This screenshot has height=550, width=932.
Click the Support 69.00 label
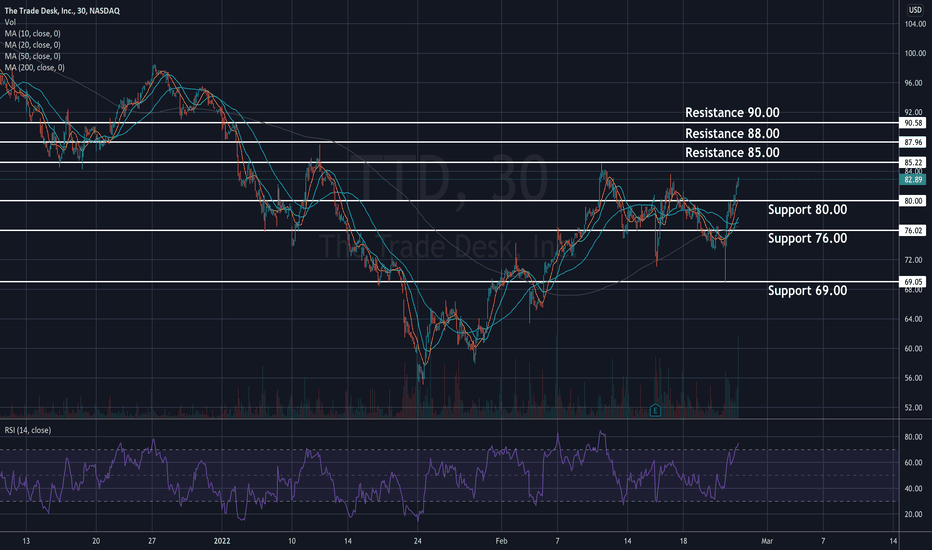pos(807,290)
